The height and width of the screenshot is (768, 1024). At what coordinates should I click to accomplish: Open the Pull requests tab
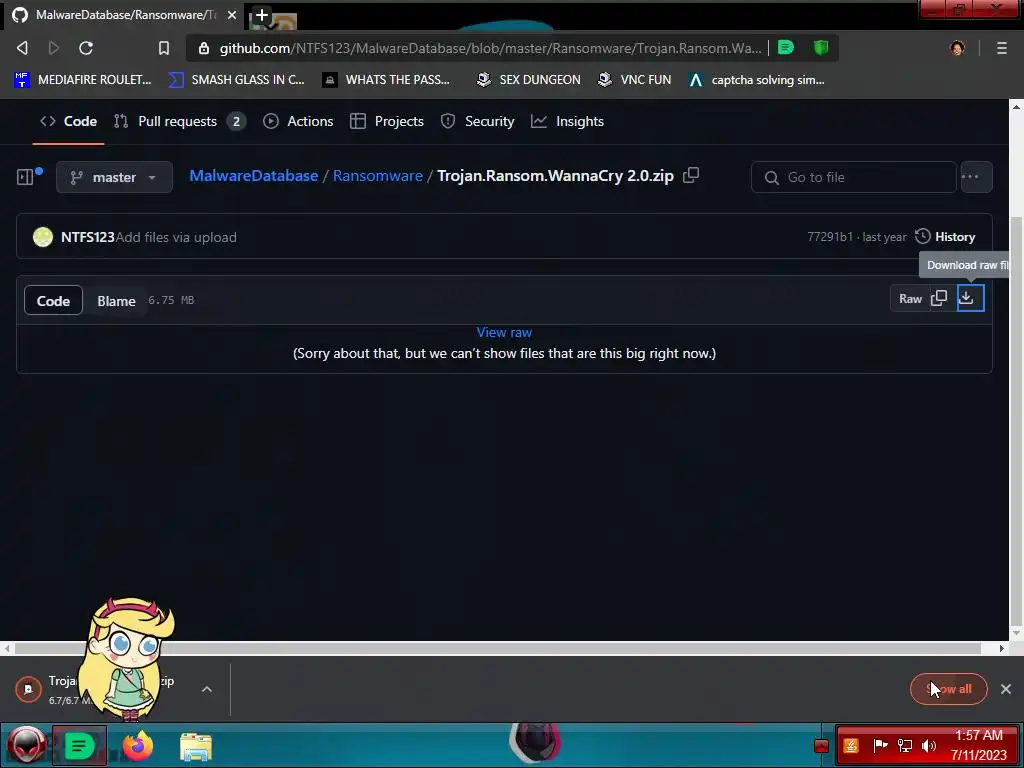click(x=180, y=121)
